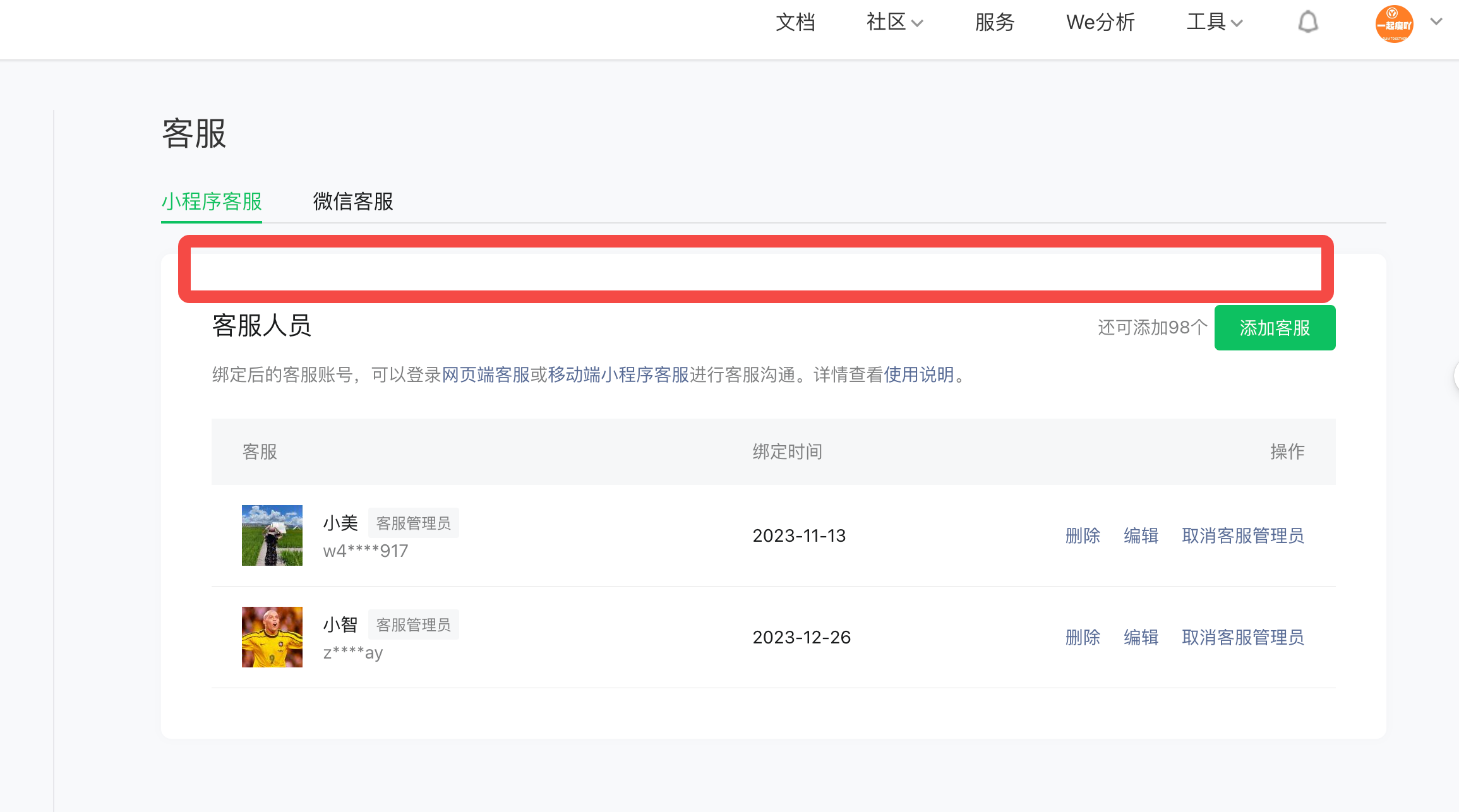
Task: Open the 网页端客服 link
Action: coord(485,374)
